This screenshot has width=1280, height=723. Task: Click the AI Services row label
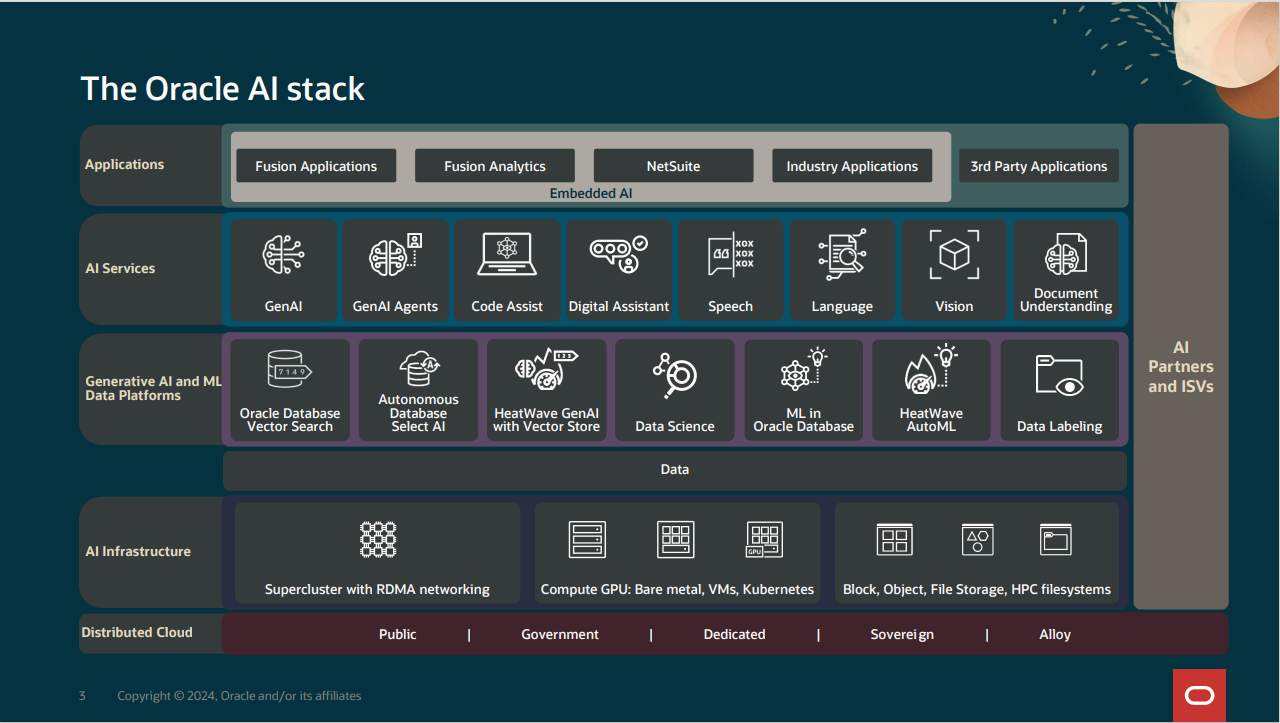pyautogui.click(x=120, y=268)
